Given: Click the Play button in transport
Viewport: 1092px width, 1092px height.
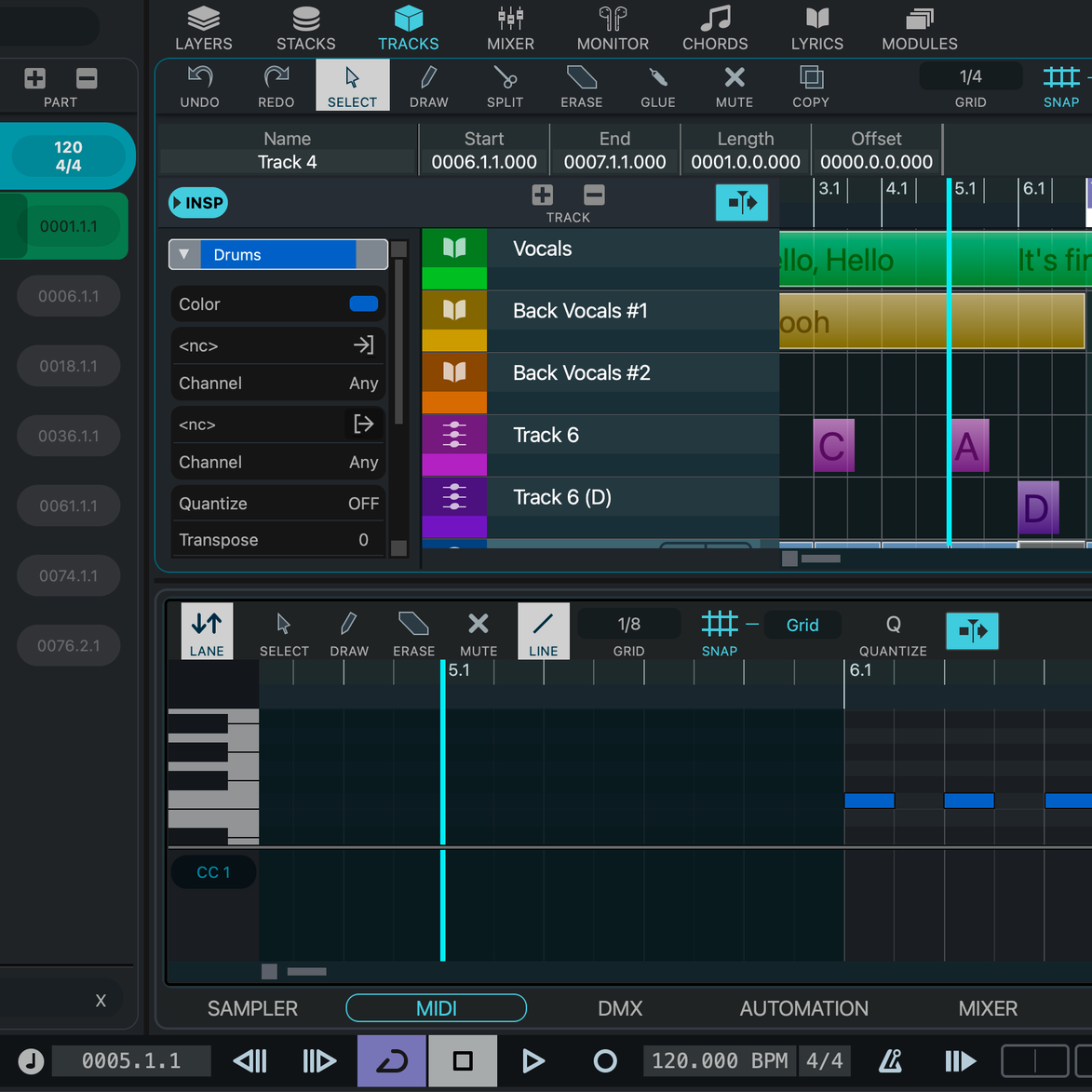Looking at the screenshot, I should pos(533,1060).
